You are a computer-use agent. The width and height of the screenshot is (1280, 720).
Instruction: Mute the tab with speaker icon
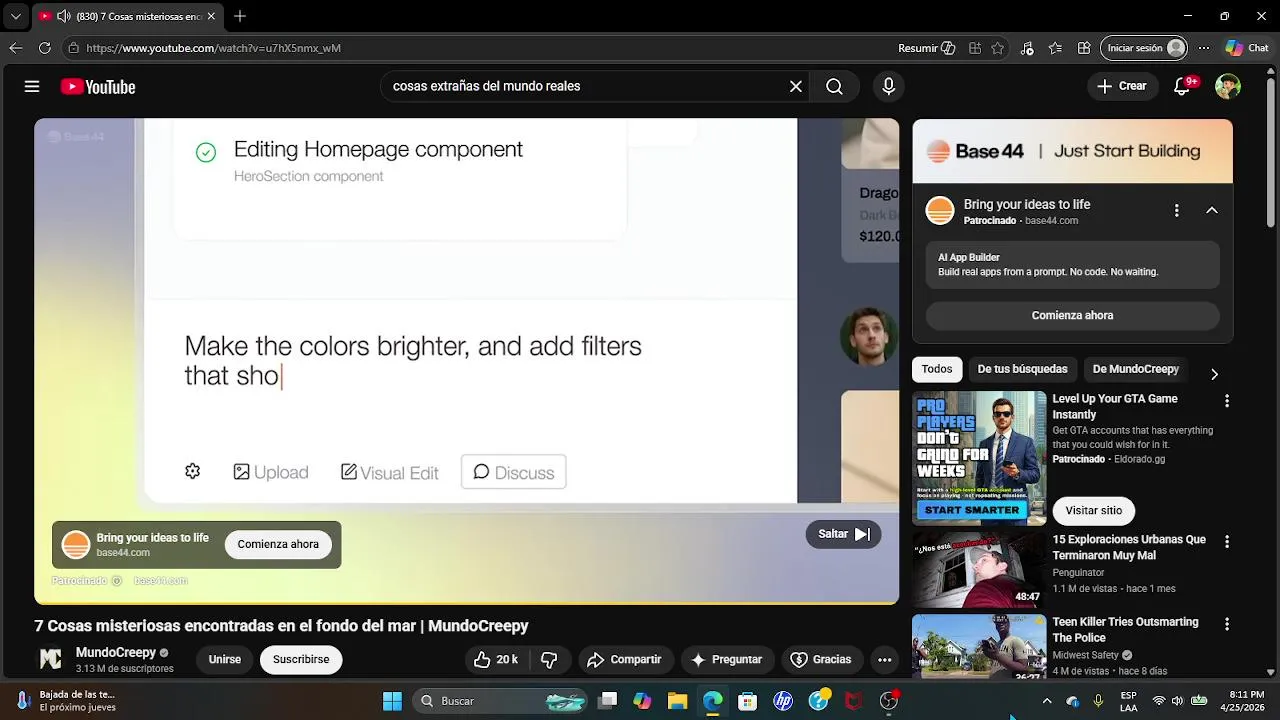tap(64, 16)
